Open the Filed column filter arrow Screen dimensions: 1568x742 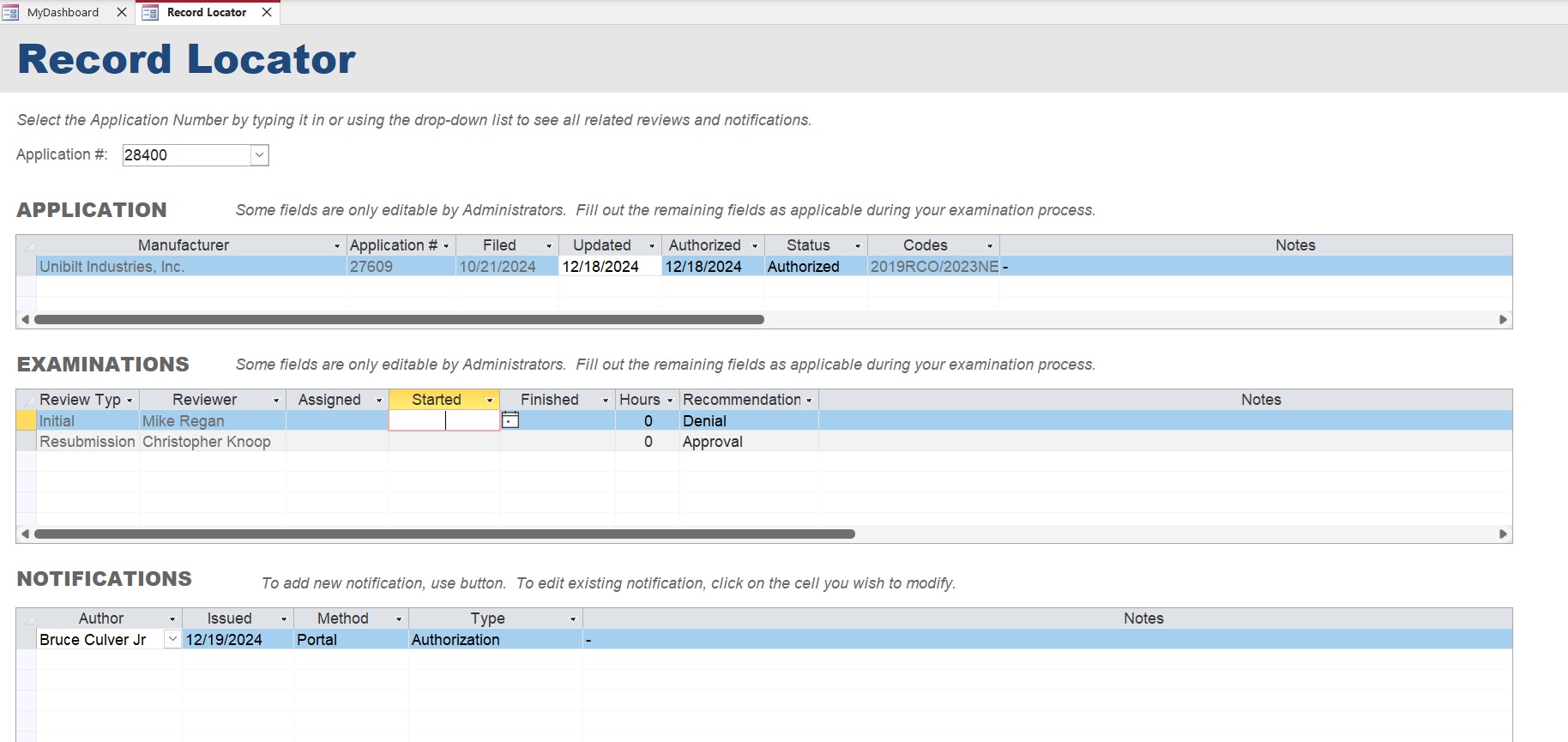click(549, 246)
